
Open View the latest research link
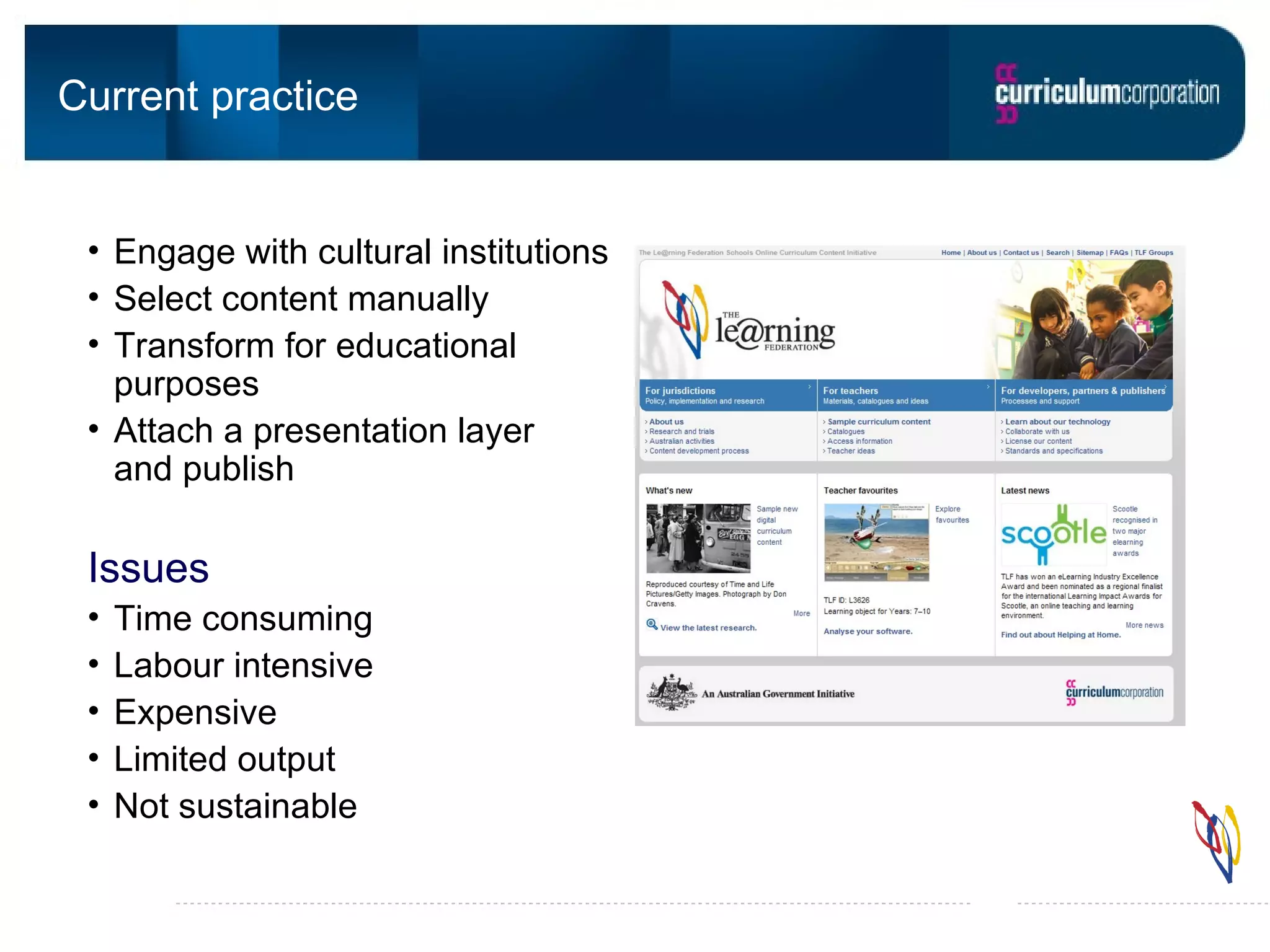point(708,628)
